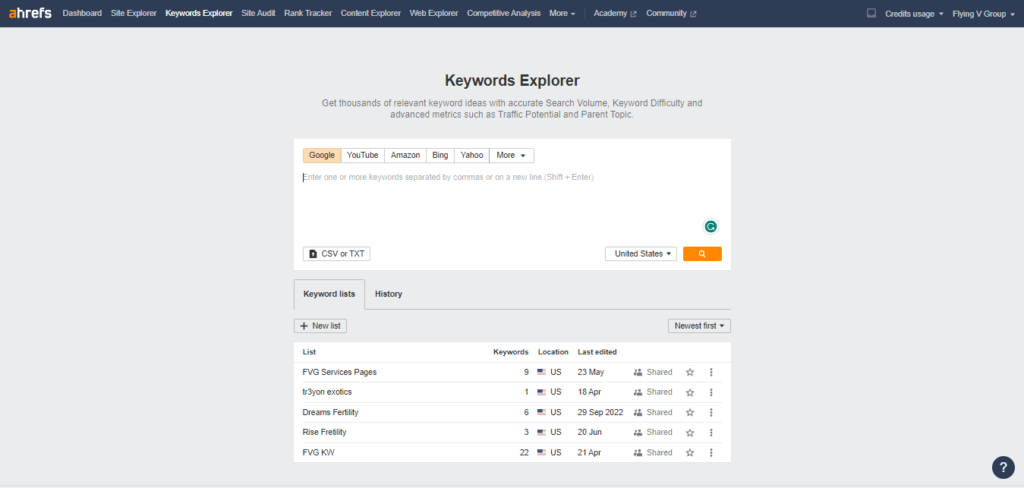1024x488 pixels.
Task: Open the notifications monitor icon
Action: pyautogui.click(x=871, y=13)
